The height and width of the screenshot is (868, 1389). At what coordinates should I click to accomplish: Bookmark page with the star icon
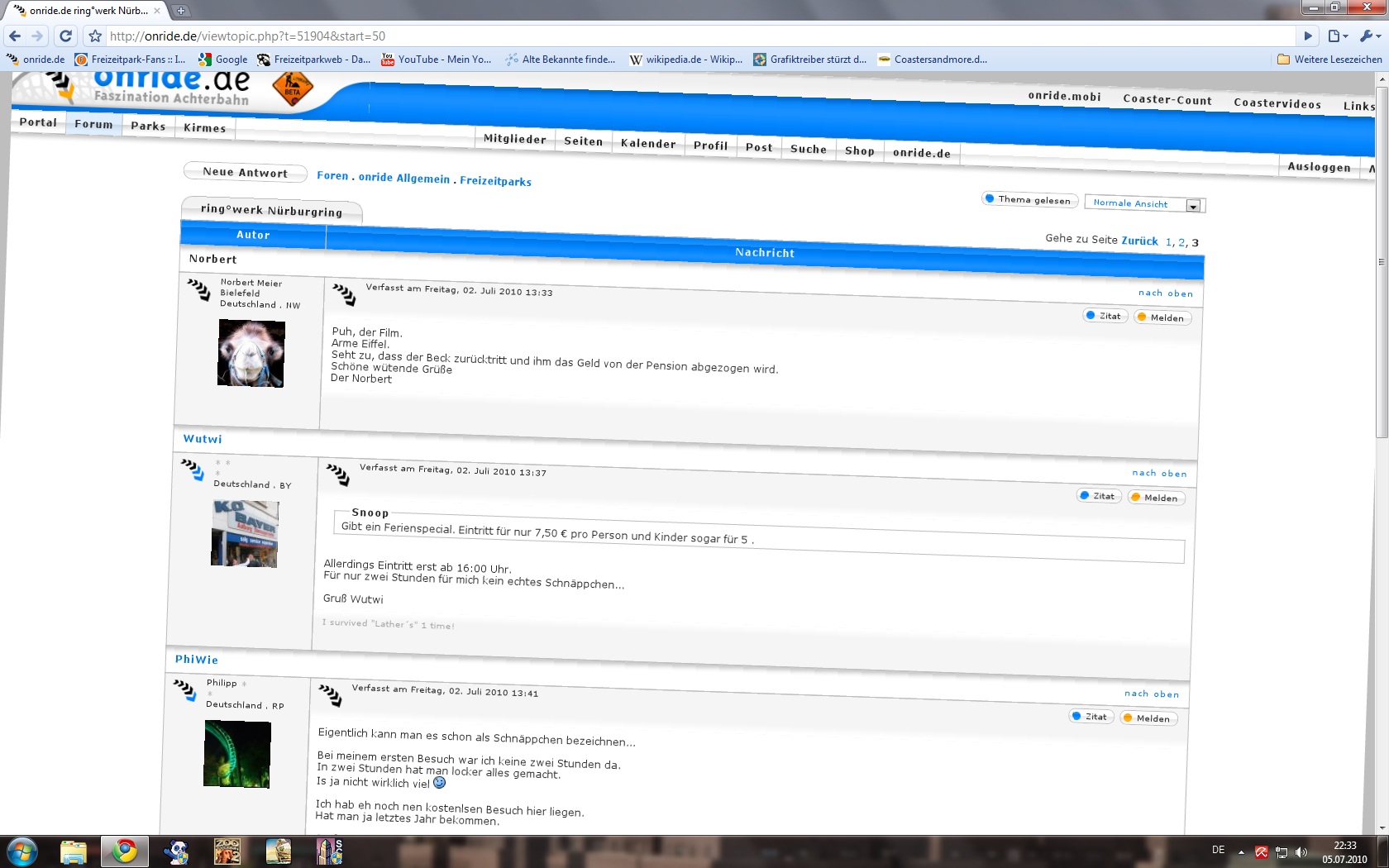[95, 36]
